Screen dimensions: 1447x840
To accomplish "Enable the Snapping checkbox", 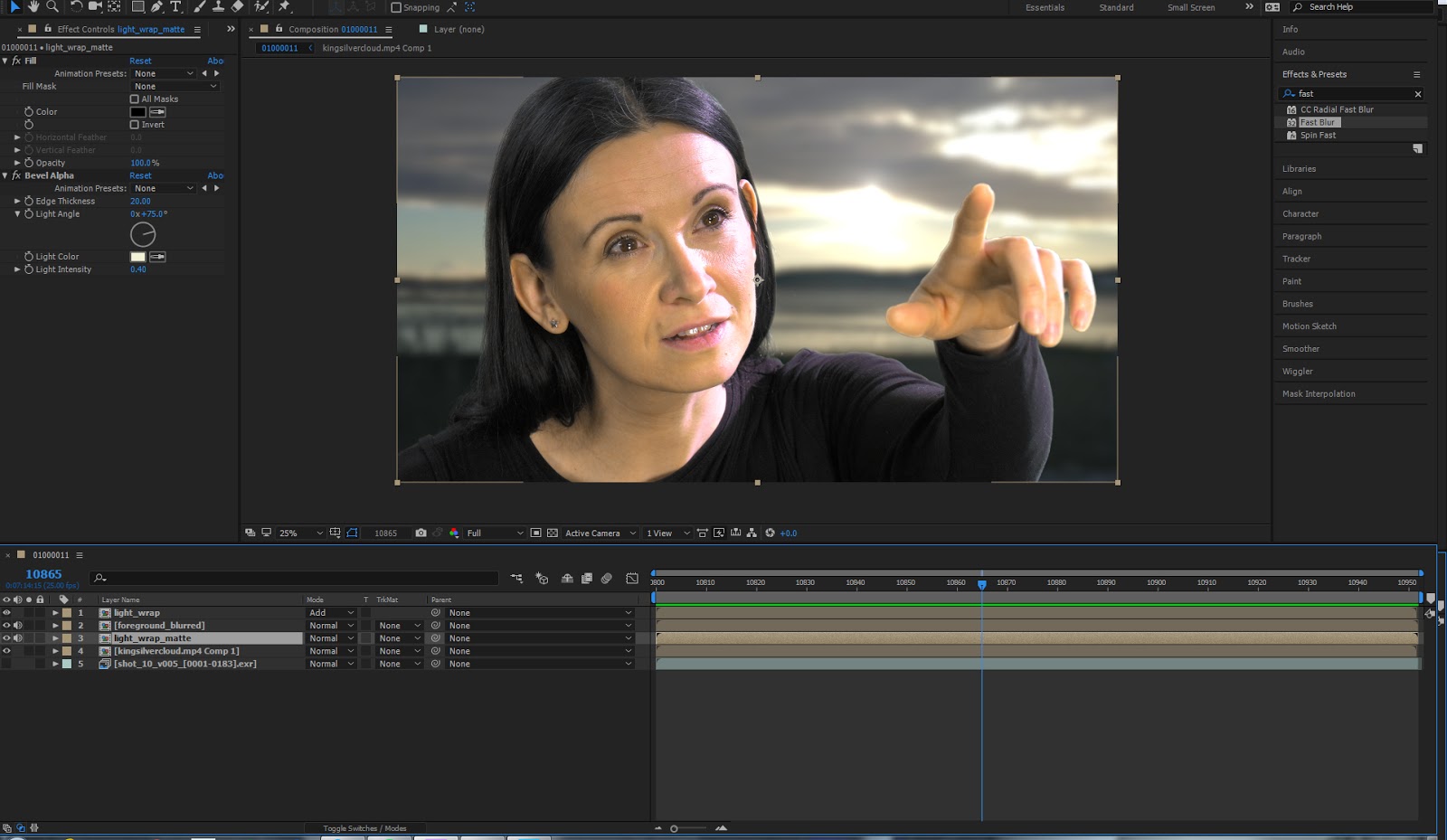I will 396,7.
